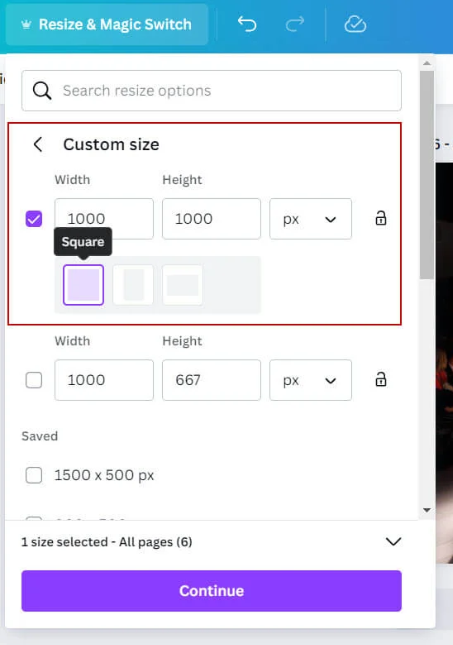Check the 1000 x 667 size checkbox
The image size is (453, 645).
[34, 380]
